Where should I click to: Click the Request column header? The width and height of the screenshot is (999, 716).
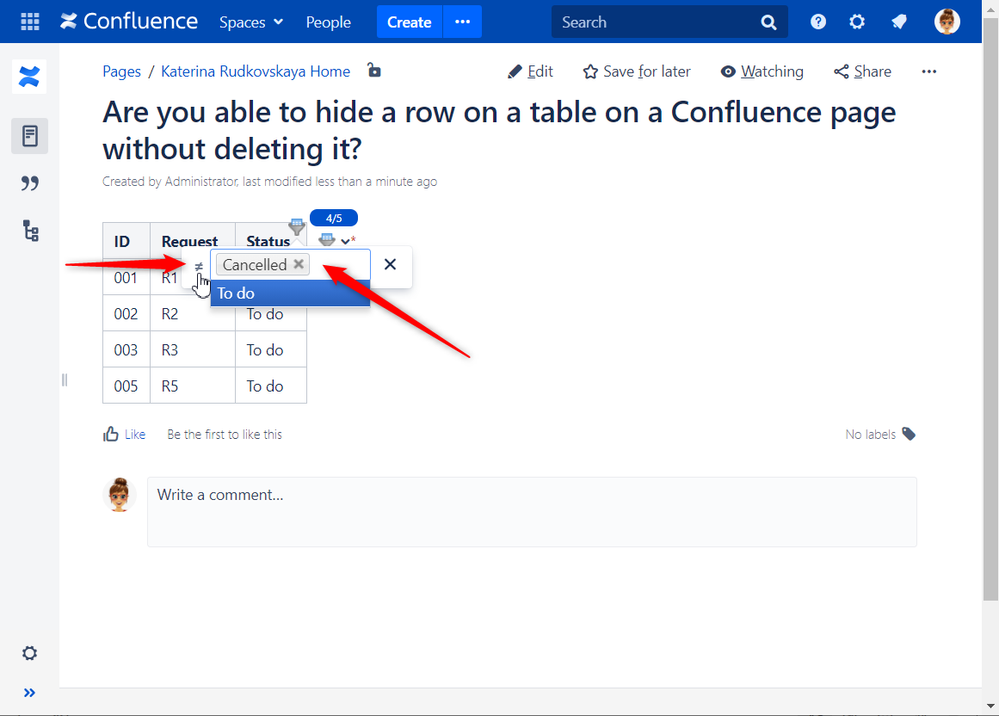click(192, 241)
